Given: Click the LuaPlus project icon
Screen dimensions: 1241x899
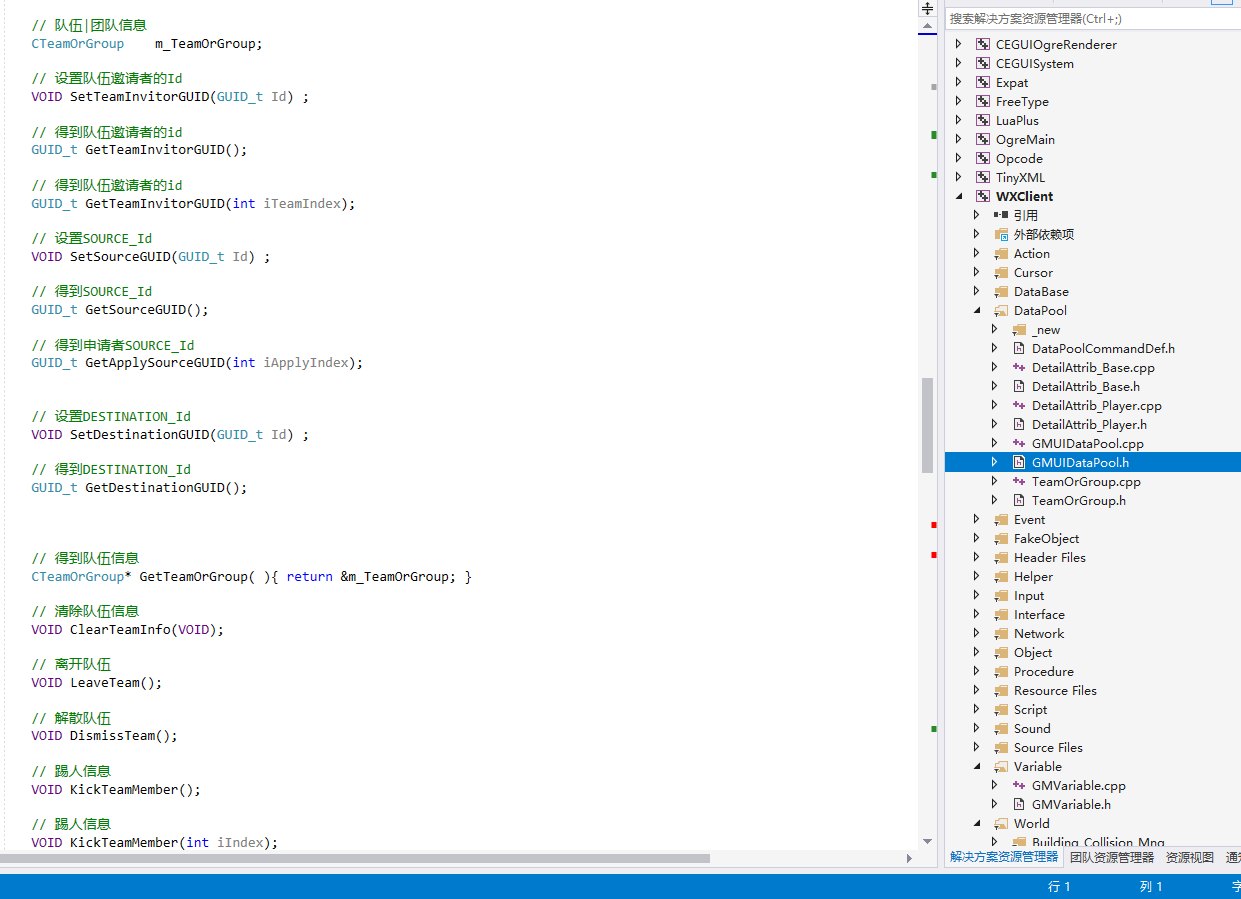Looking at the screenshot, I should click(983, 121).
